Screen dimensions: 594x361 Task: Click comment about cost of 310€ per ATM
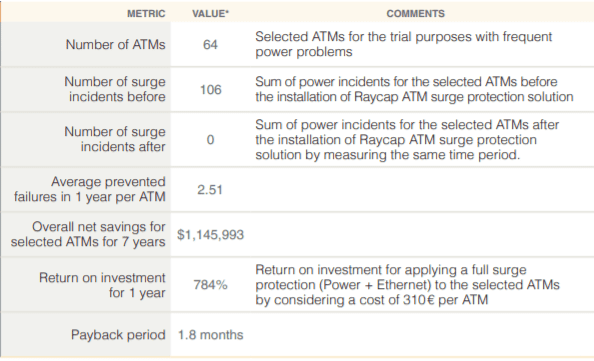(407, 285)
